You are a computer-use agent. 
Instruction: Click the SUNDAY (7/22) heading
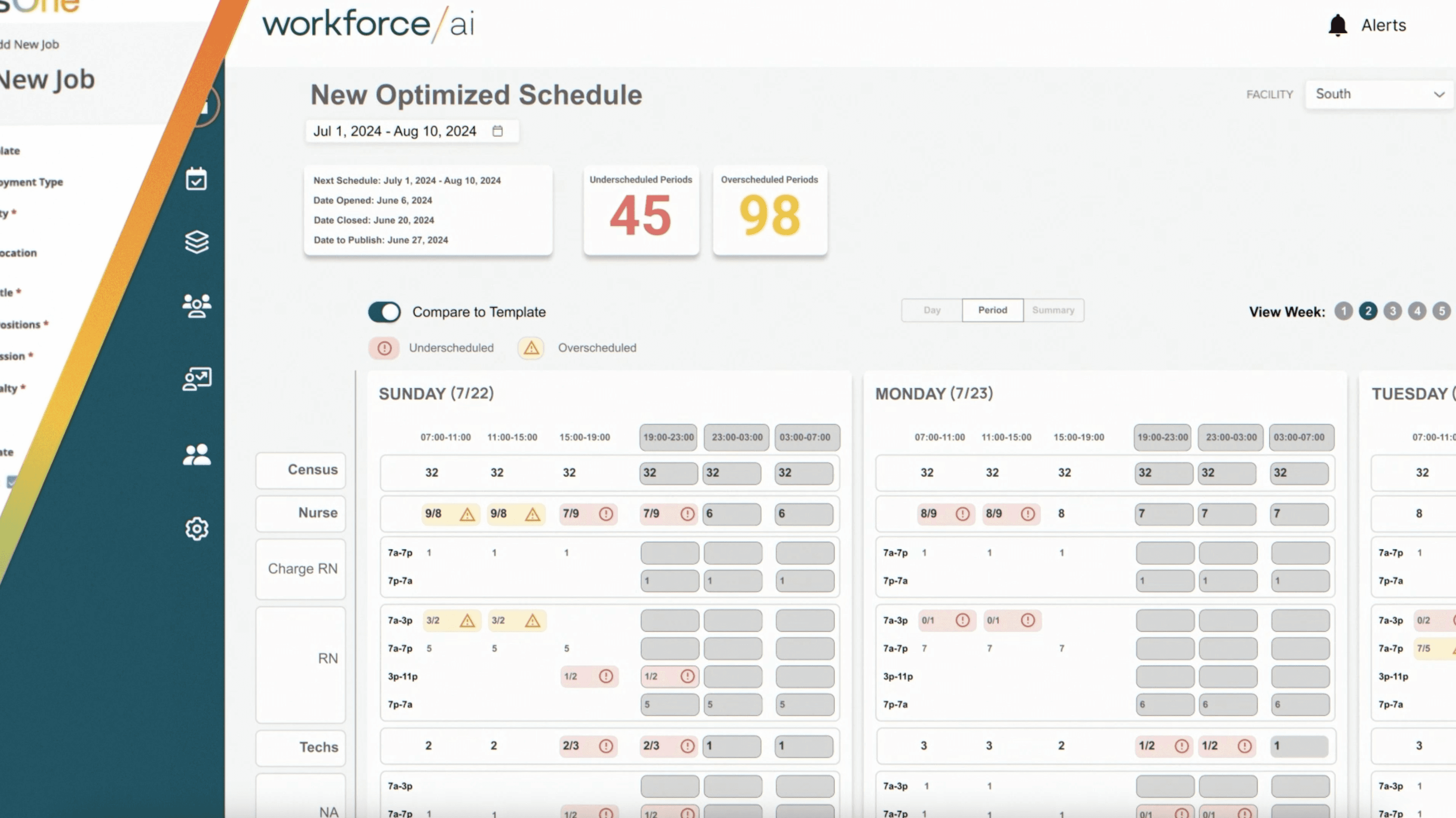tap(437, 393)
